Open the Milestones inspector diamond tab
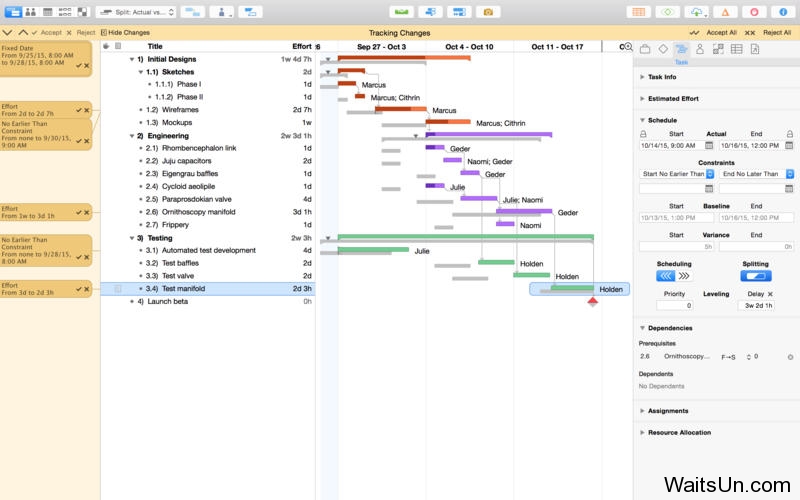The width and height of the screenshot is (800, 500). pyautogui.click(x=663, y=49)
